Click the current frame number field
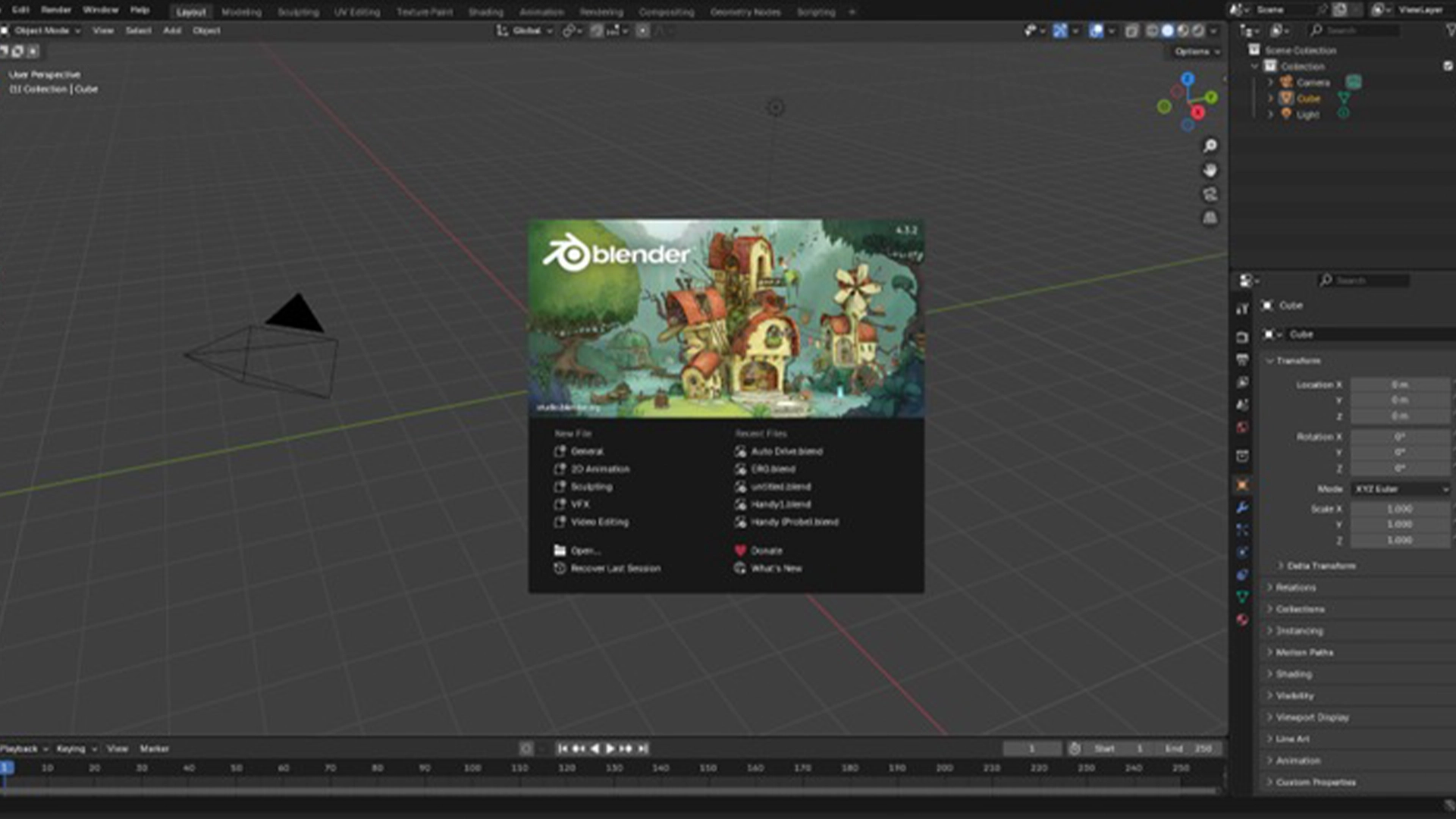1456x819 pixels. (1032, 748)
